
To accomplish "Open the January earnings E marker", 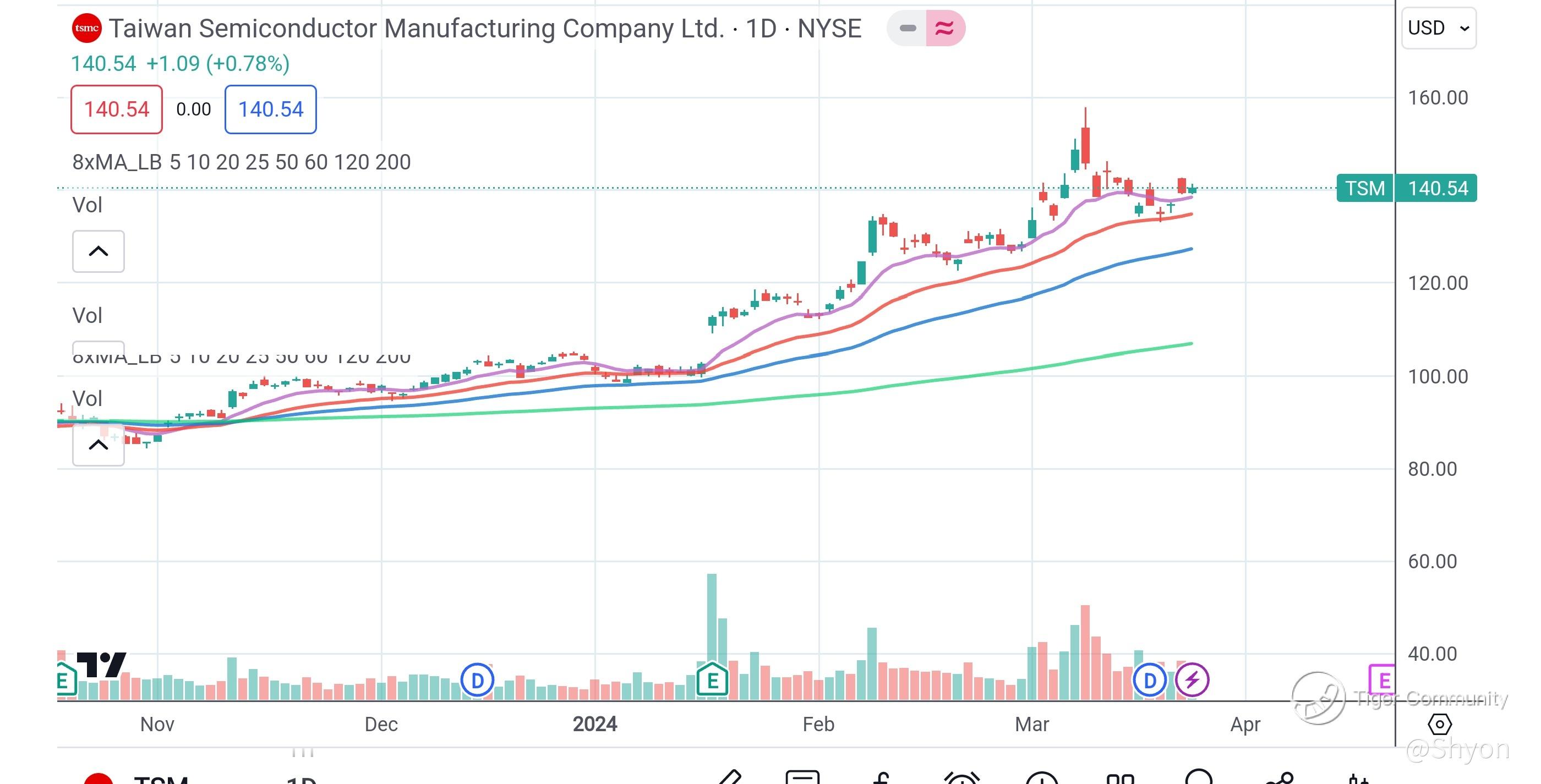I will tap(712, 680).
